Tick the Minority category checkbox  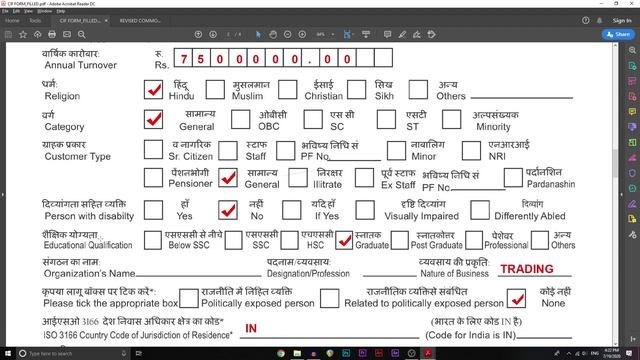pos(451,119)
